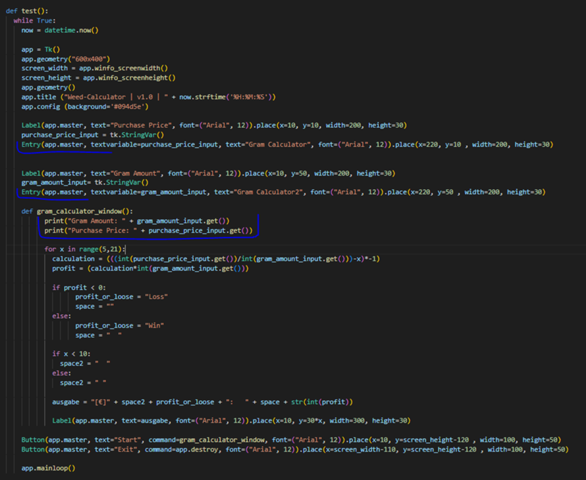Place cursor on while True statement
The width and height of the screenshot is (586, 480).
coord(34,21)
